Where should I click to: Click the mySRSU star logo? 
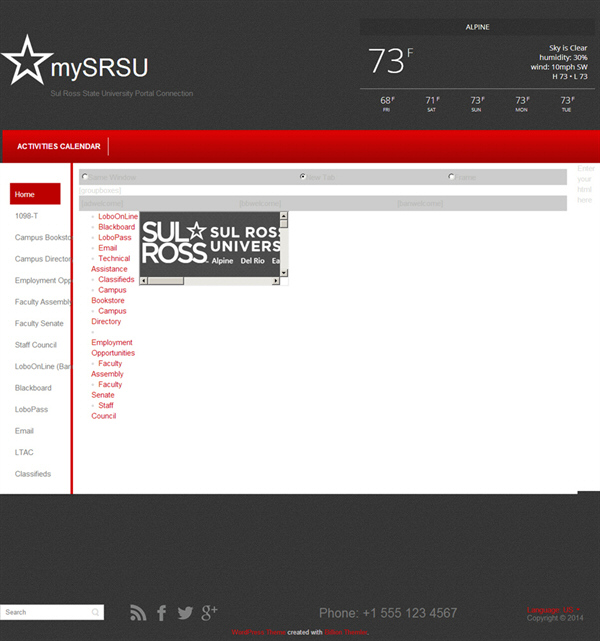26,61
